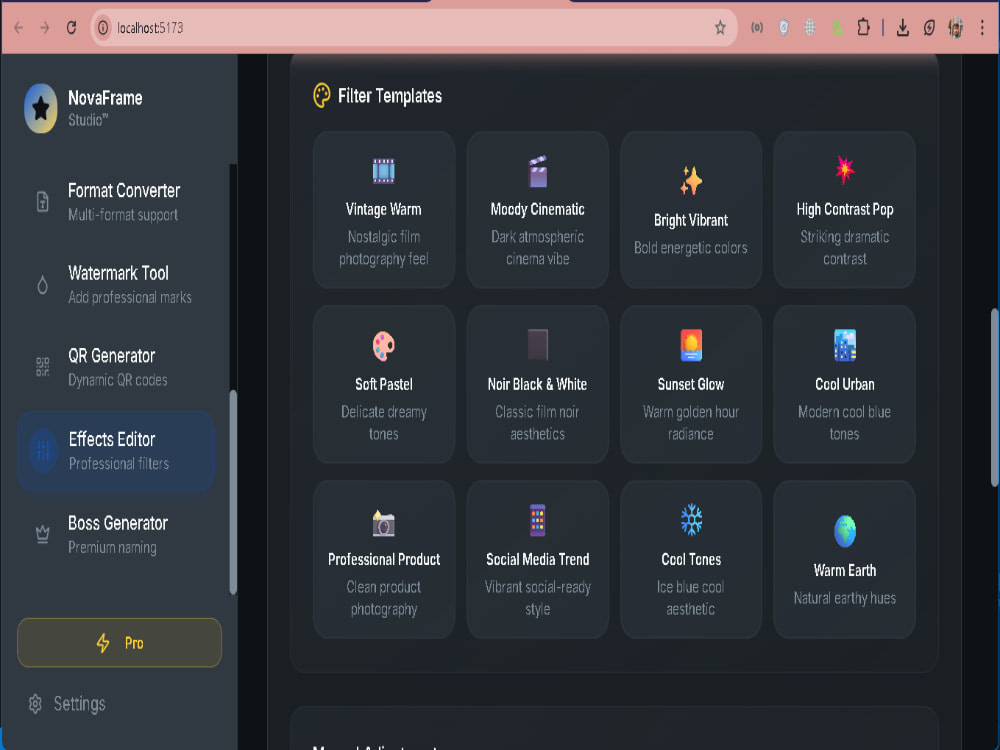Pick the Professional Product template

[384, 559]
